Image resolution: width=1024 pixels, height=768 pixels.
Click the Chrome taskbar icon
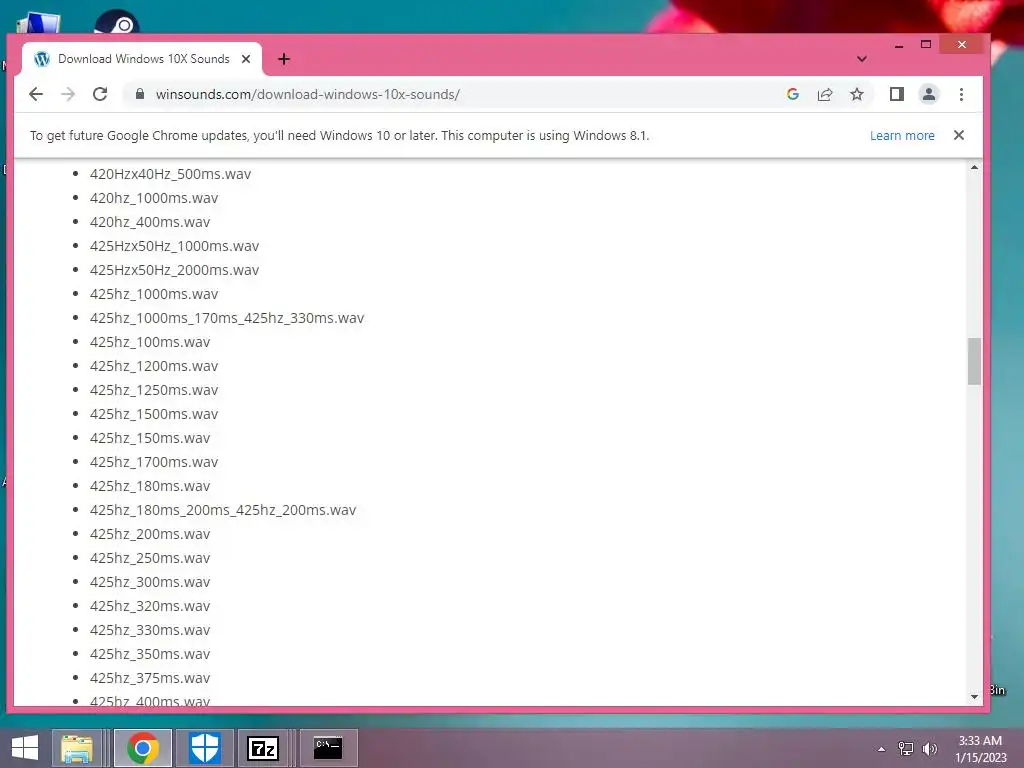[x=143, y=748]
